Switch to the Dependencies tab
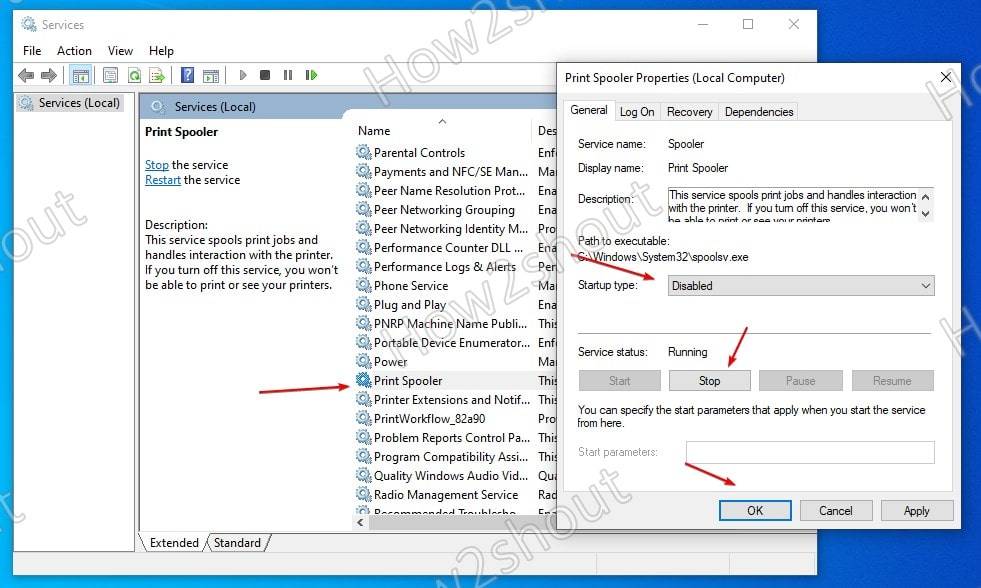The width and height of the screenshot is (981, 588). [x=759, y=112]
